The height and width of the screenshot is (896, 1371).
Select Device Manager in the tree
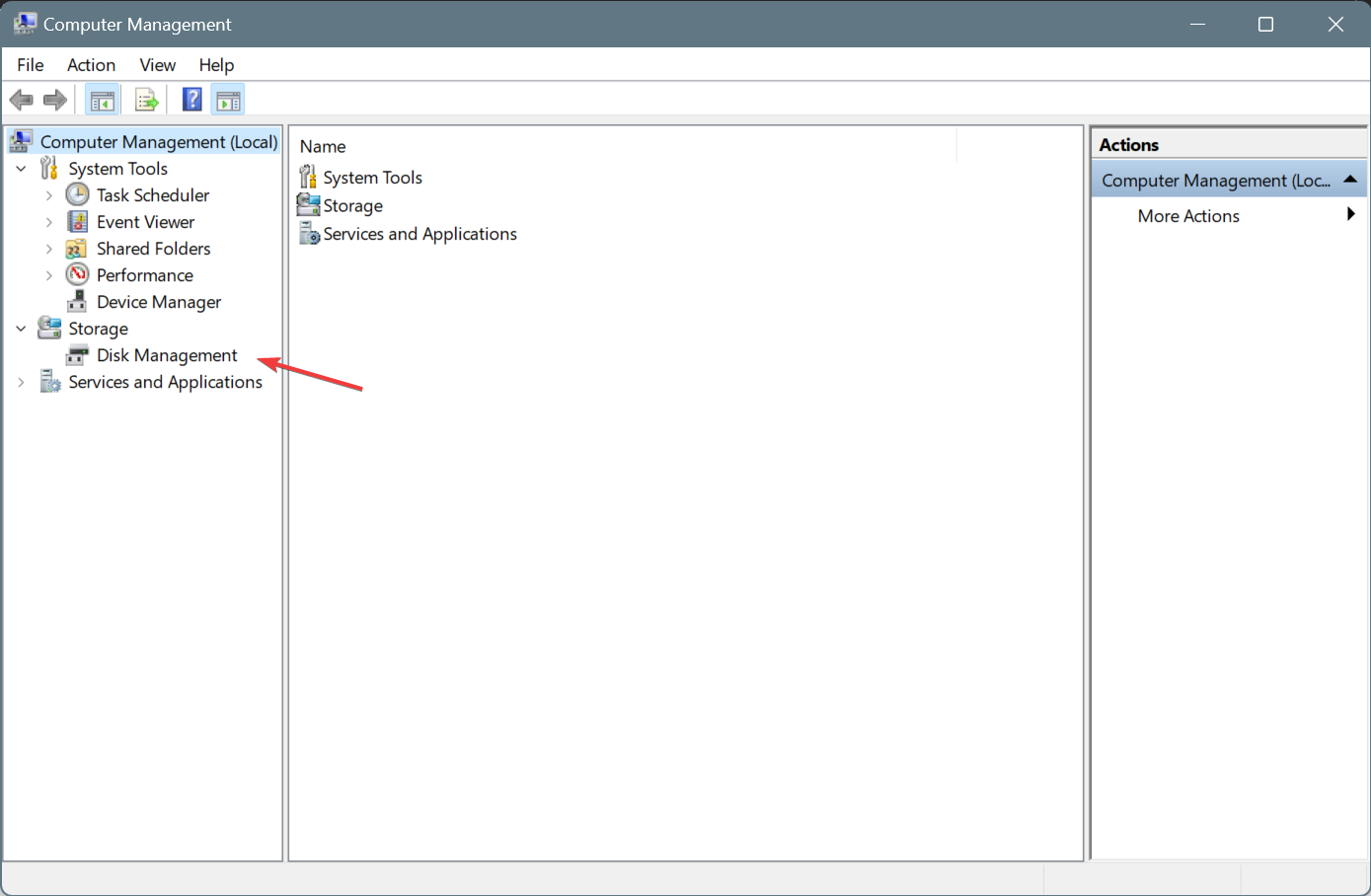[x=159, y=302]
